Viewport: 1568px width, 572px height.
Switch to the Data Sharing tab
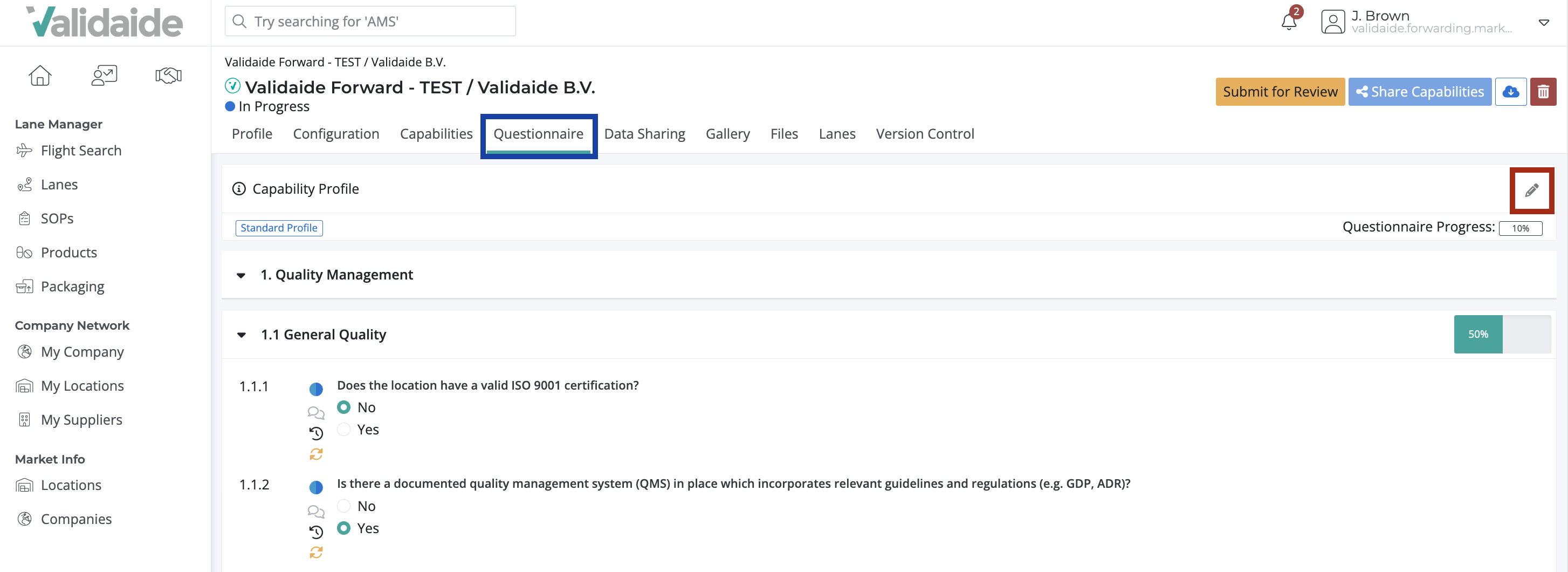pyautogui.click(x=644, y=133)
